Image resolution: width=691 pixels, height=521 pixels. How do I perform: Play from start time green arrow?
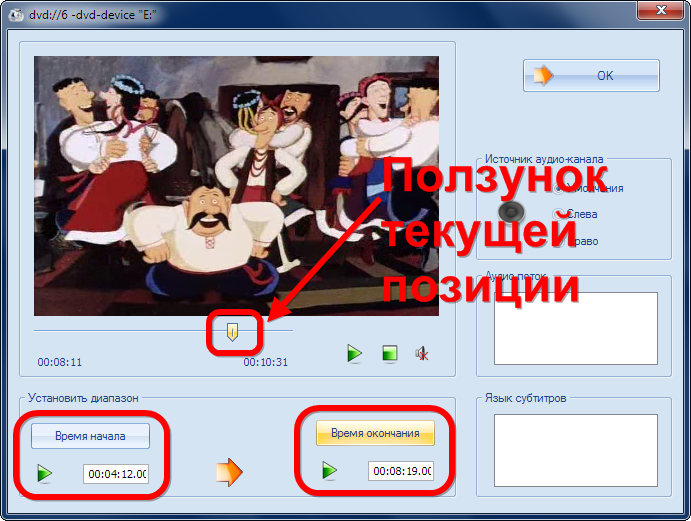click(x=45, y=473)
